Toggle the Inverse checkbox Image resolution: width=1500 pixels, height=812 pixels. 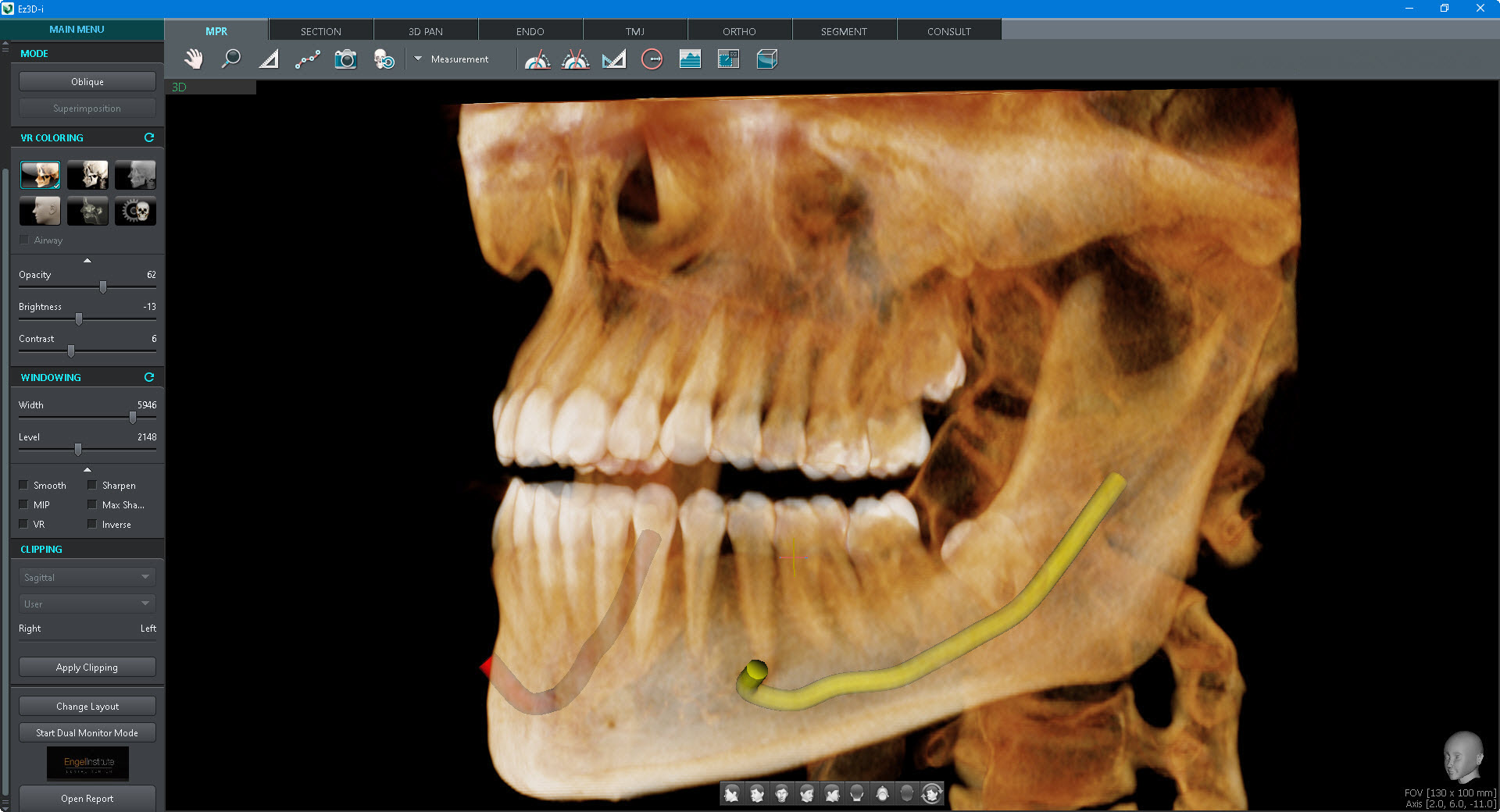(x=93, y=524)
